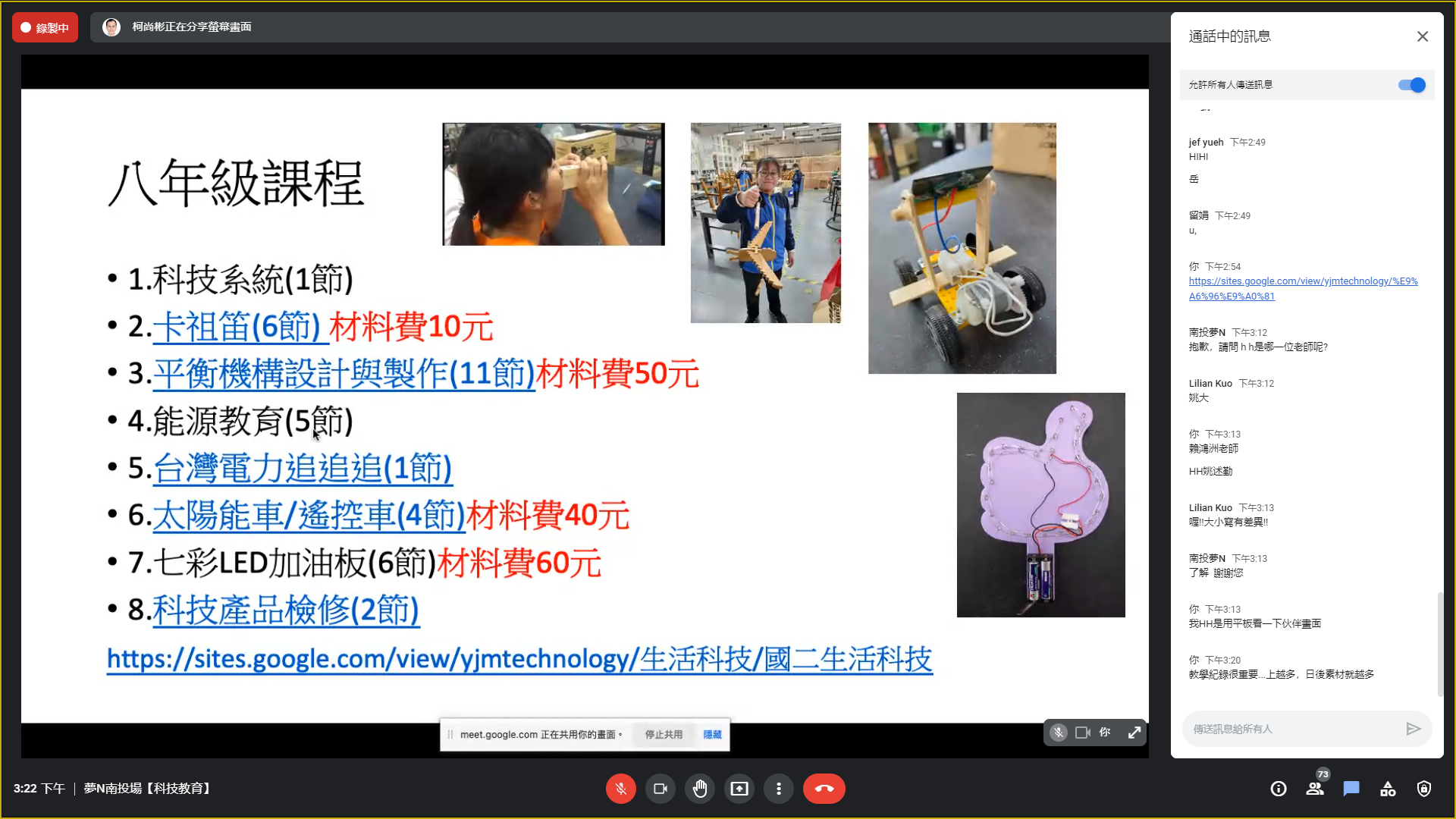Click the present screen icon
Viewport: 1456px width, 819px height.
tap(739, 789)
